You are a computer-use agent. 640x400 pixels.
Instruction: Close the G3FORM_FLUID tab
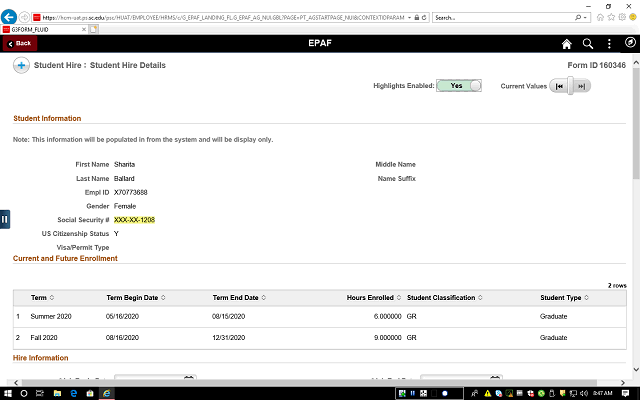click(x=84, y=29)
